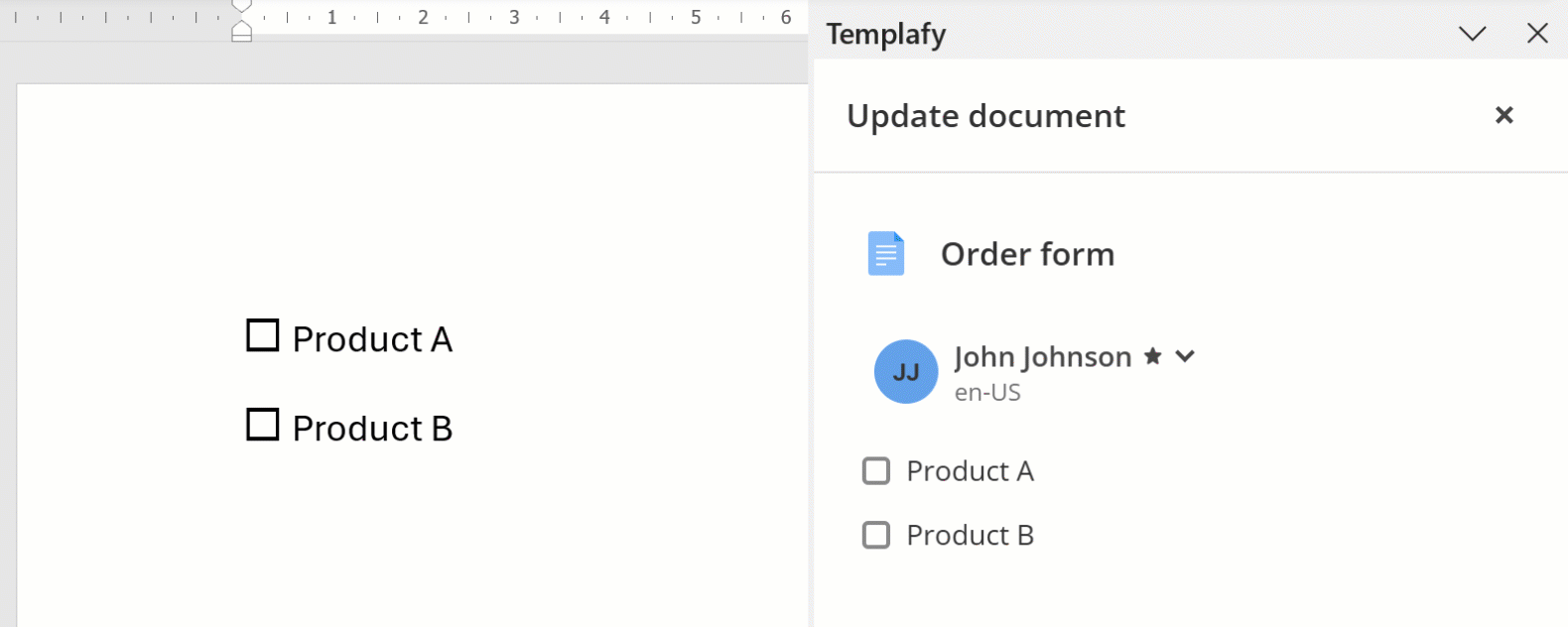Image resolution: width=1568 pixels, height=627 pixels.
Task: Click the Order form document icon
Action: tap(886, 253)
